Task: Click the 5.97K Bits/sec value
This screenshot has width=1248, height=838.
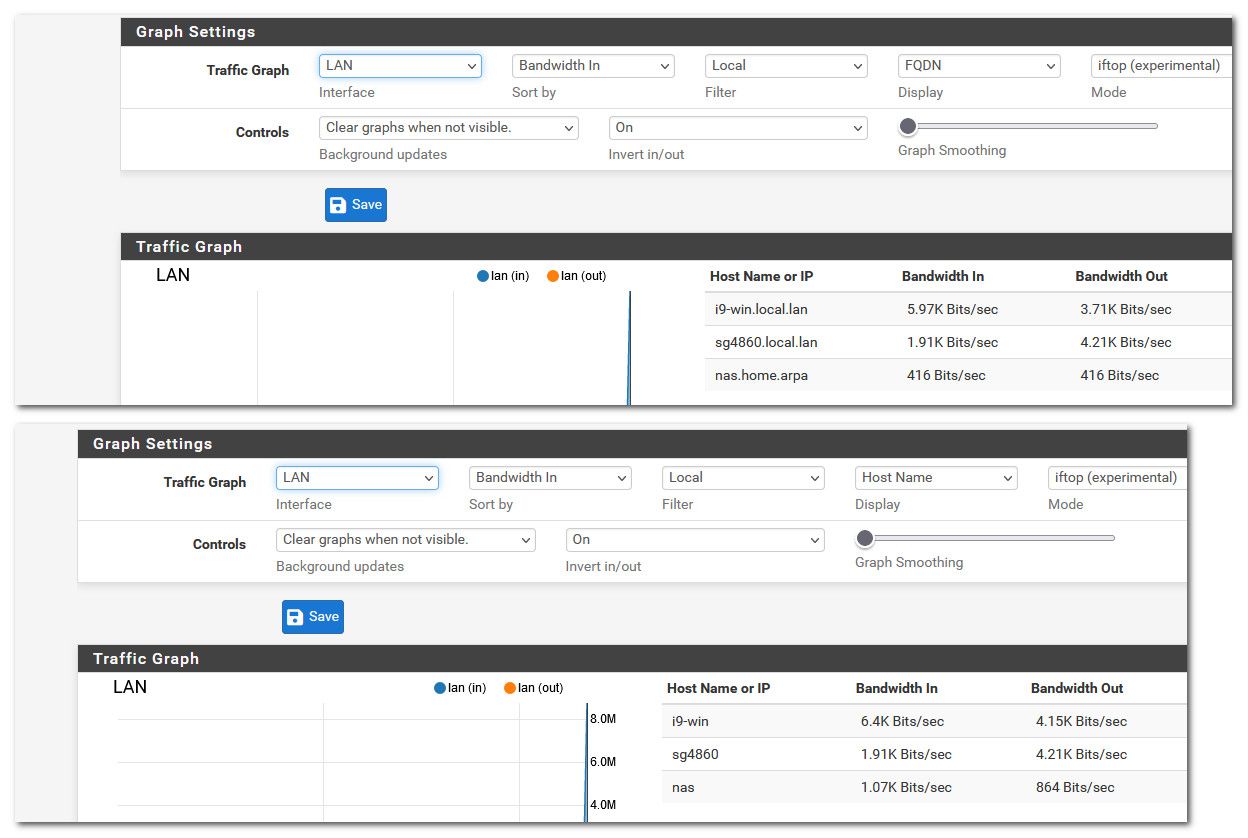Action: pos(952,309)
